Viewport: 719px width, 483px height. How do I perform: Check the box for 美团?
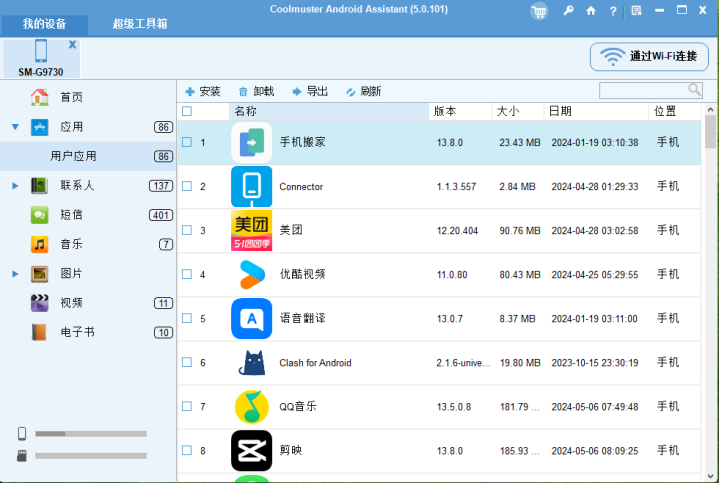tap(187, 230)
